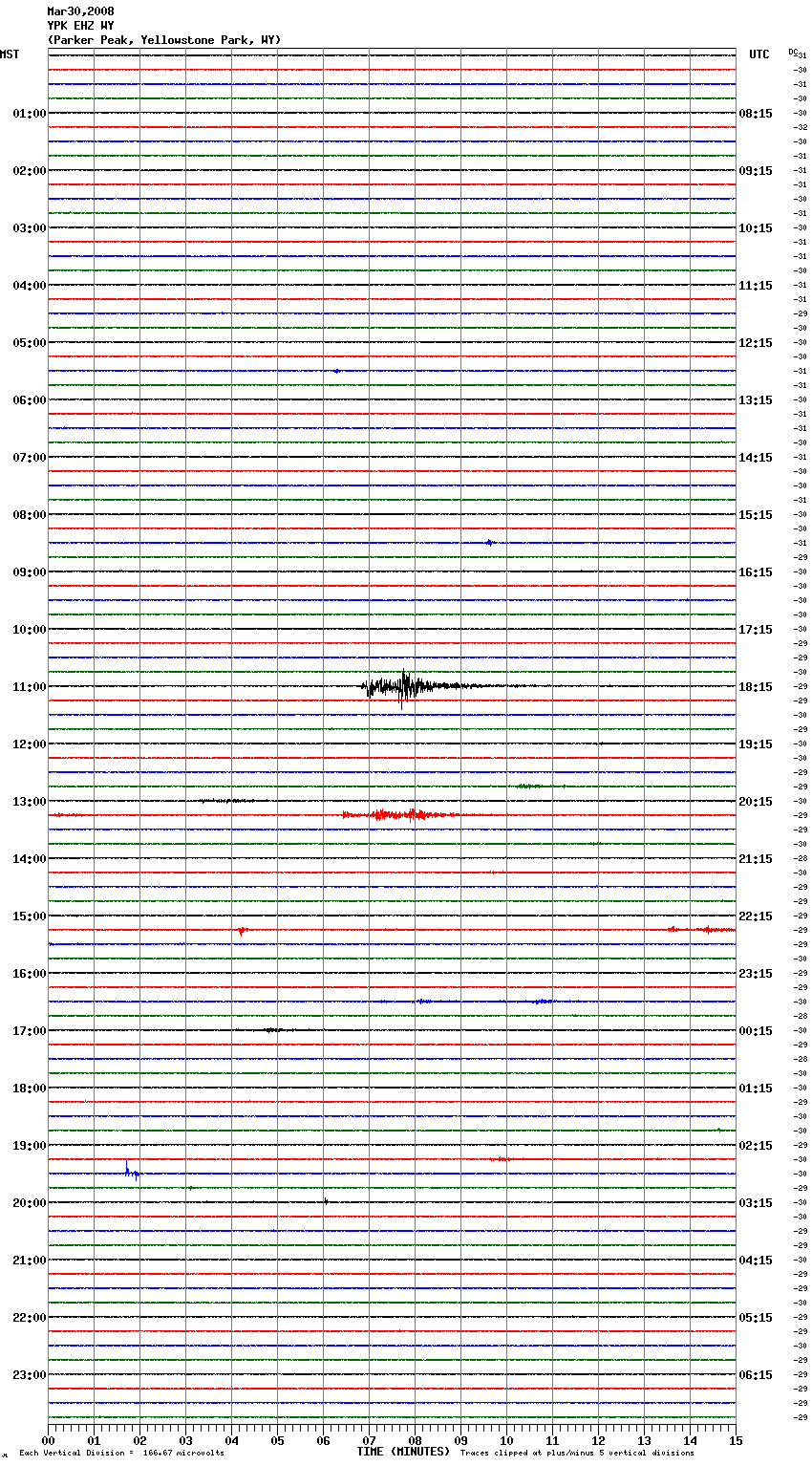Select the 07:00 MST time label
Screen dimensions: 812x1466
(x=29, y=458)
